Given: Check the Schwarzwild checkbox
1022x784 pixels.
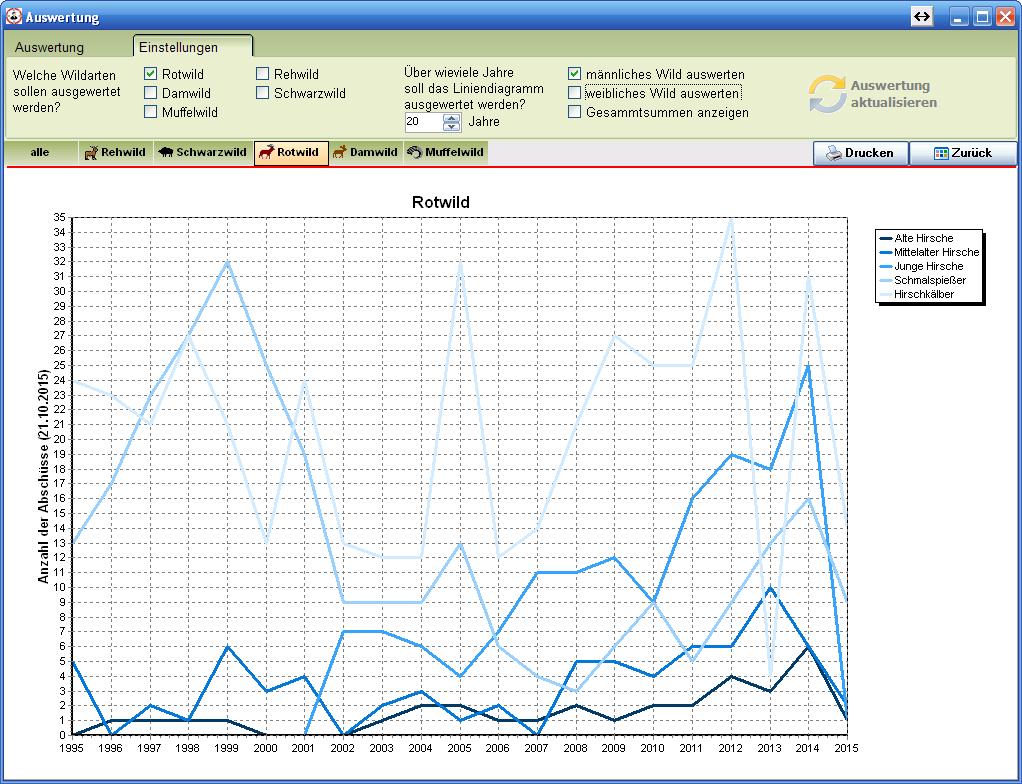Looking at the screenshot, I should [263, 93].
